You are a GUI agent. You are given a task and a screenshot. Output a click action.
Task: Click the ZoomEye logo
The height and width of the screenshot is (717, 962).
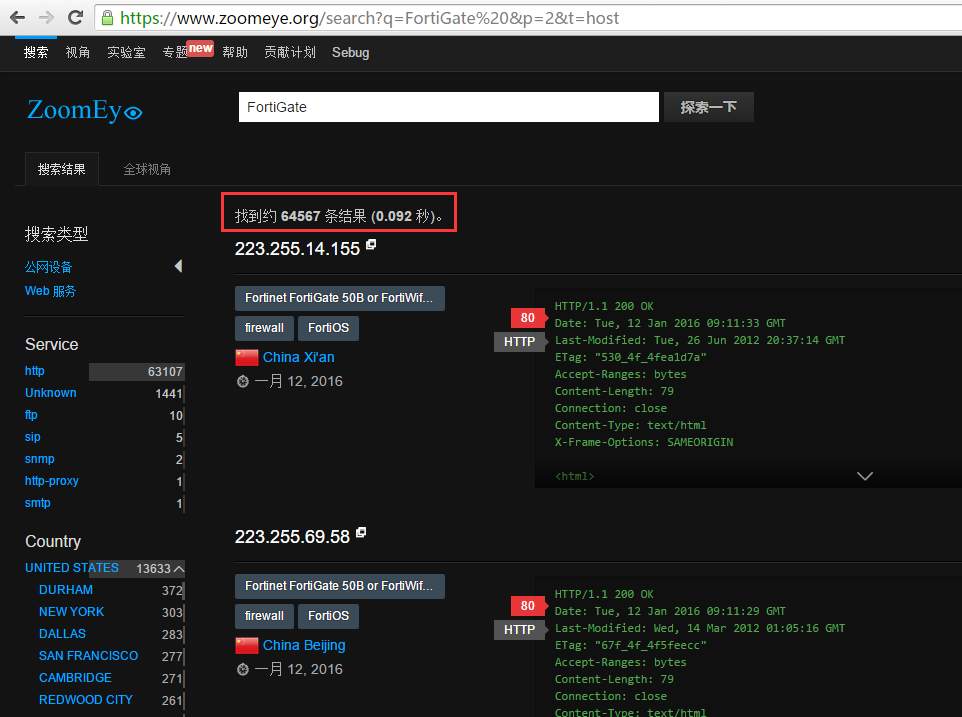(x=84, y=110)
